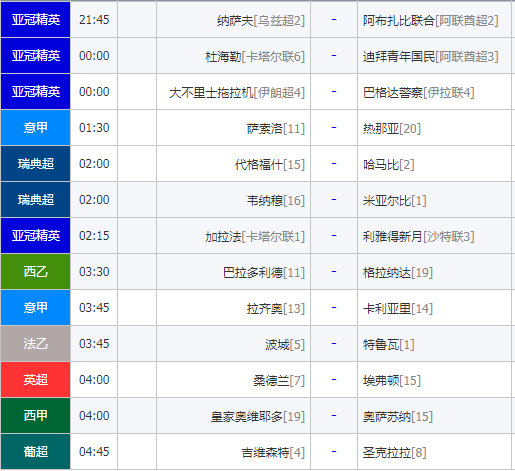
Task: Click the 亚冠精英 label beside 杜海勒
Action: point(36,56)
